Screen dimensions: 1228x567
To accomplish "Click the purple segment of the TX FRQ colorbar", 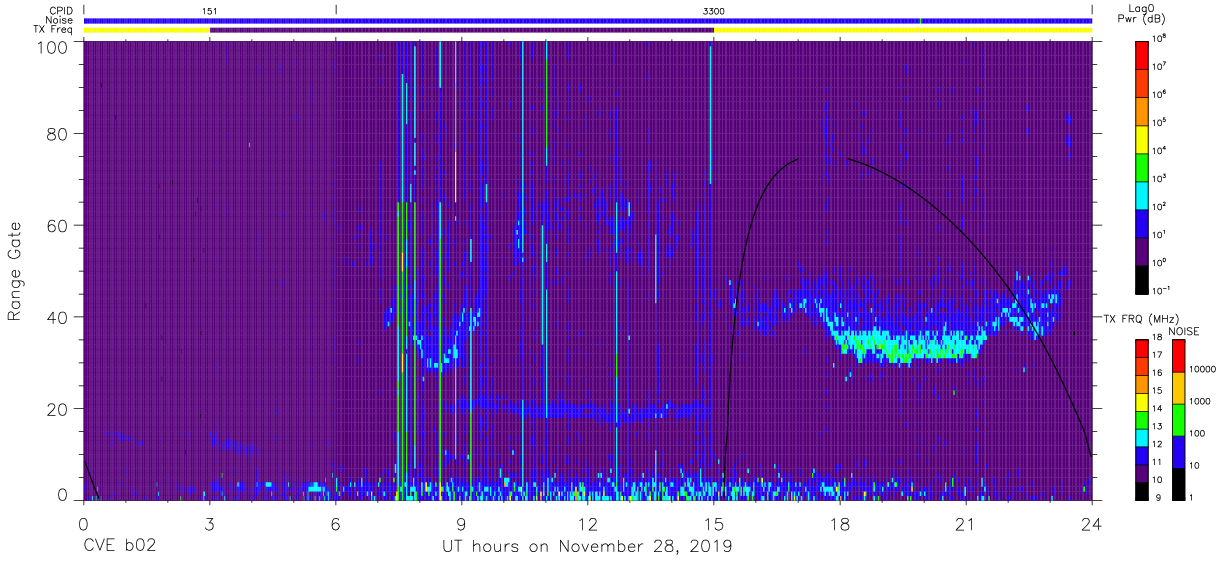I will point(1142,472).
